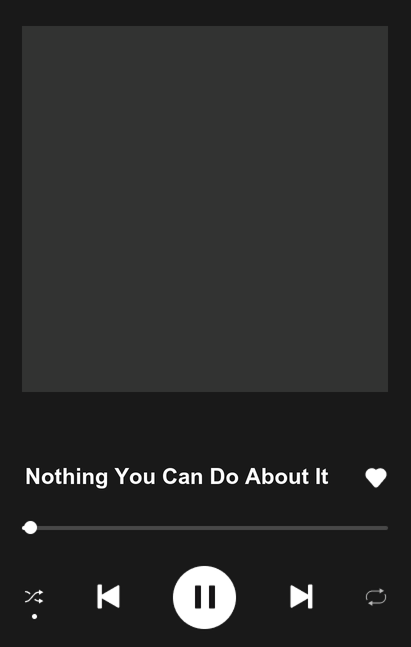Click the looping arrows repeat icon
This screenshot has height=647, width=411.
376,597
